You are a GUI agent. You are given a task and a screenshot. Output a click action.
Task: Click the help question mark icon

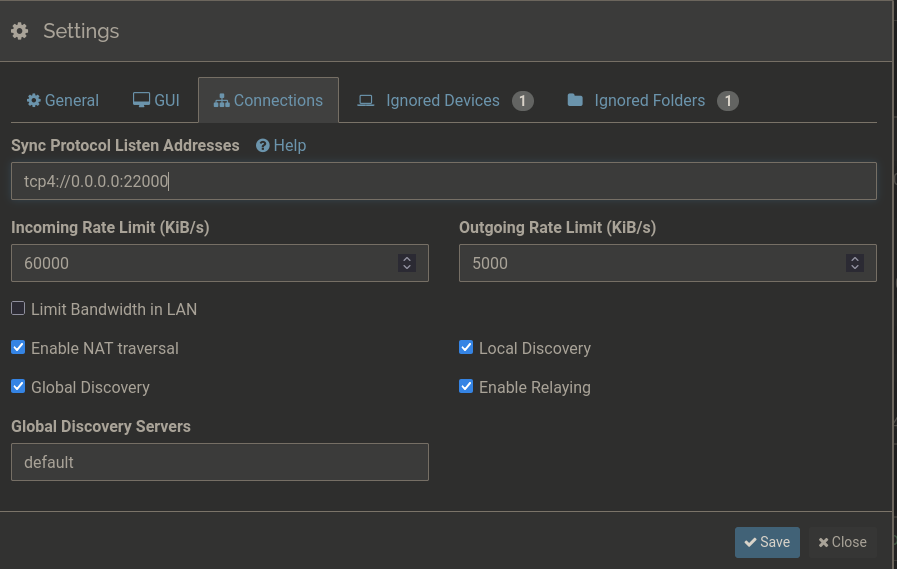pyautogui.click(x=263, y=146)
